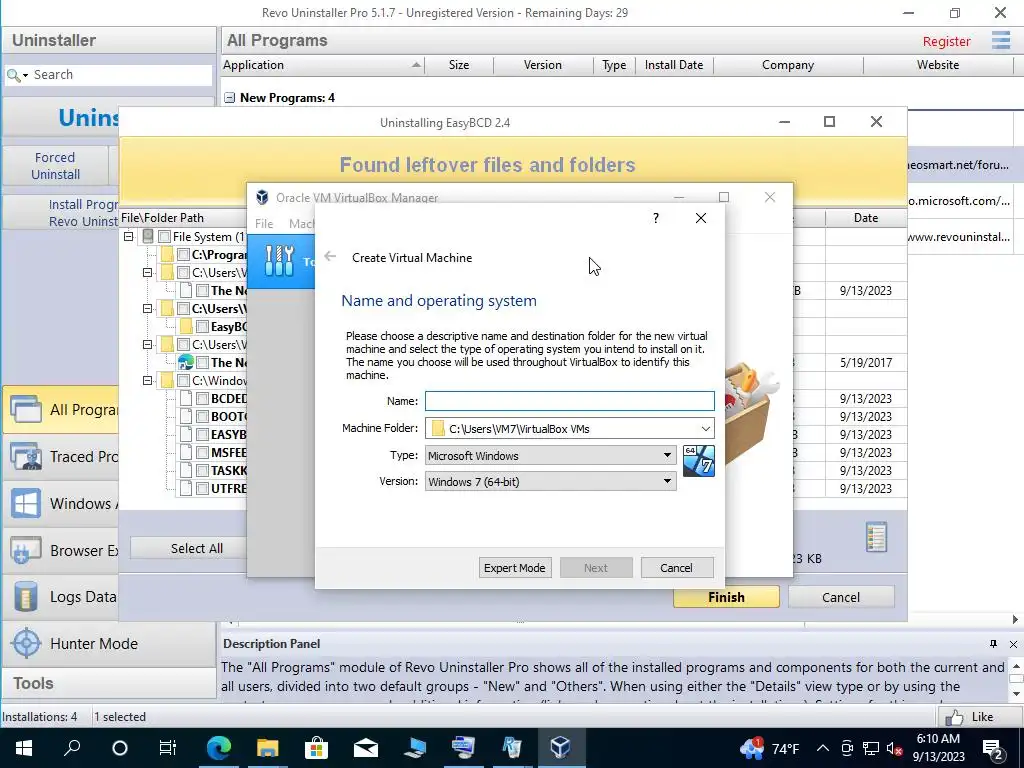The height and width of the screenshot is (768, 1024).
Task: Check the MSFEE file checkbox
Action: tap(202, 453)
